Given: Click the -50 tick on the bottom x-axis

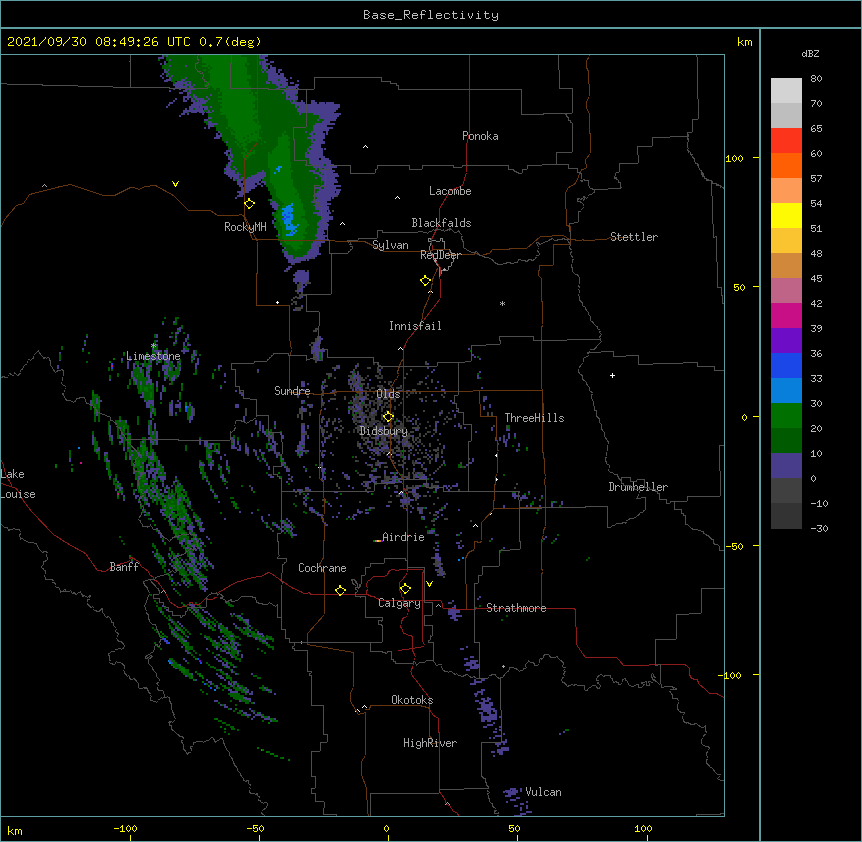Looking at the screenshot, I should click(255, 829).
